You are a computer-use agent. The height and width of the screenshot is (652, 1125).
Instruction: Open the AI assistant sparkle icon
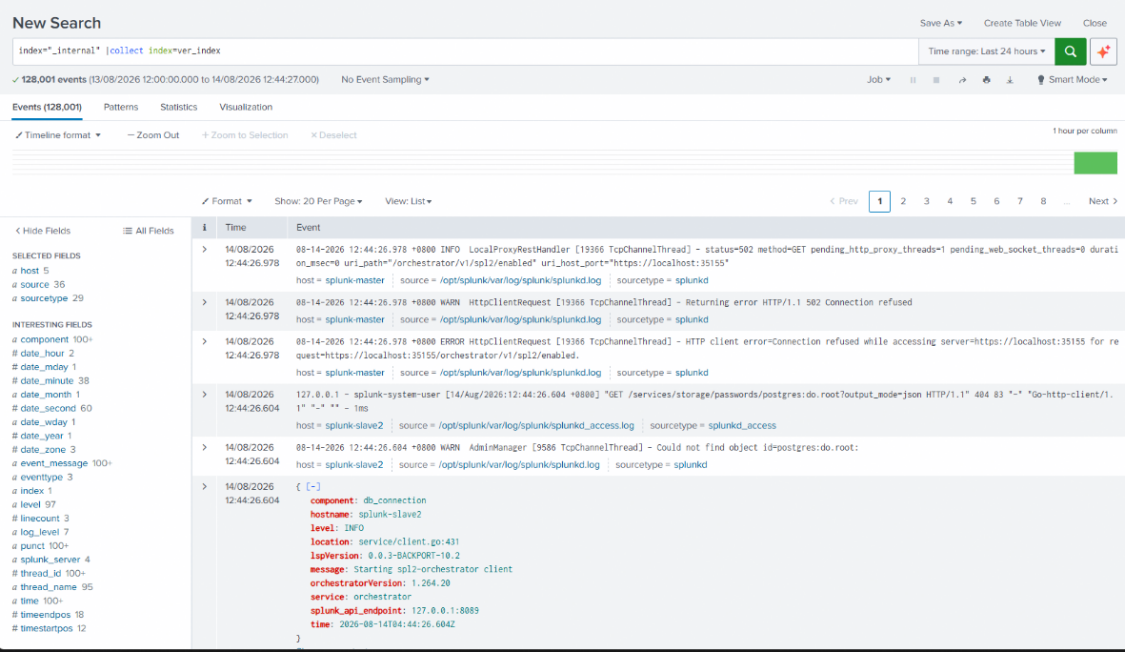(1103, 51)
